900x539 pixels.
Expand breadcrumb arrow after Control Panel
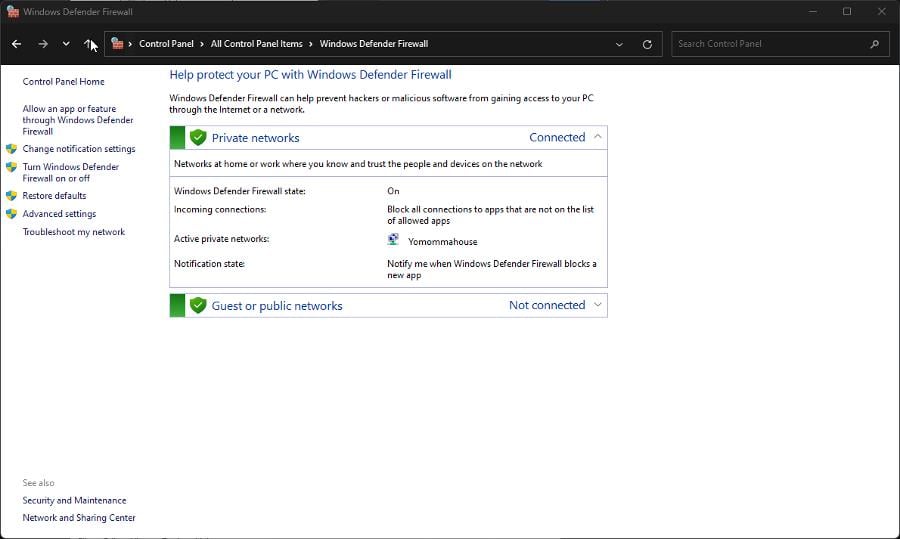pos(202,44)
